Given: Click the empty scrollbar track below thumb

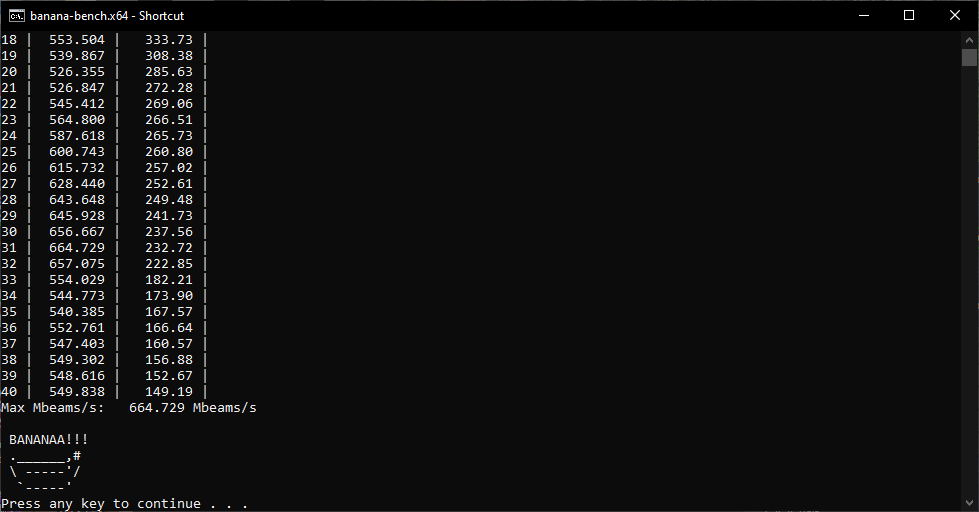Looking at the screenshot, I should pos(969,281).
